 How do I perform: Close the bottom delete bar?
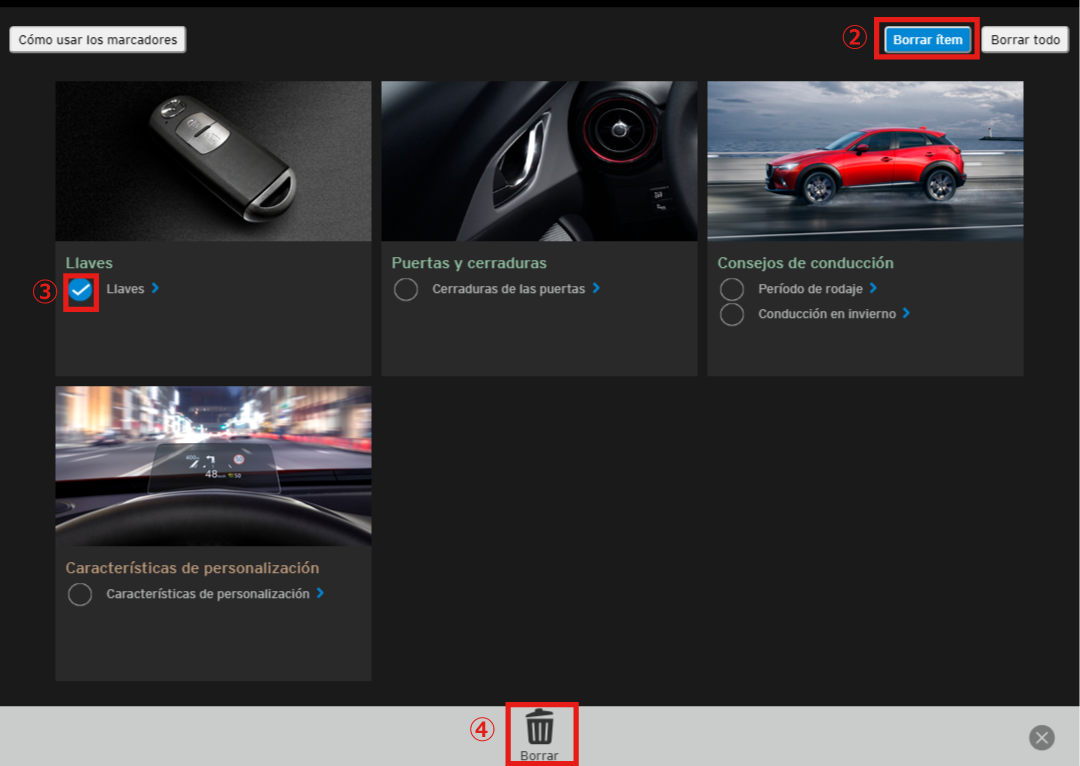[1042, 738]
